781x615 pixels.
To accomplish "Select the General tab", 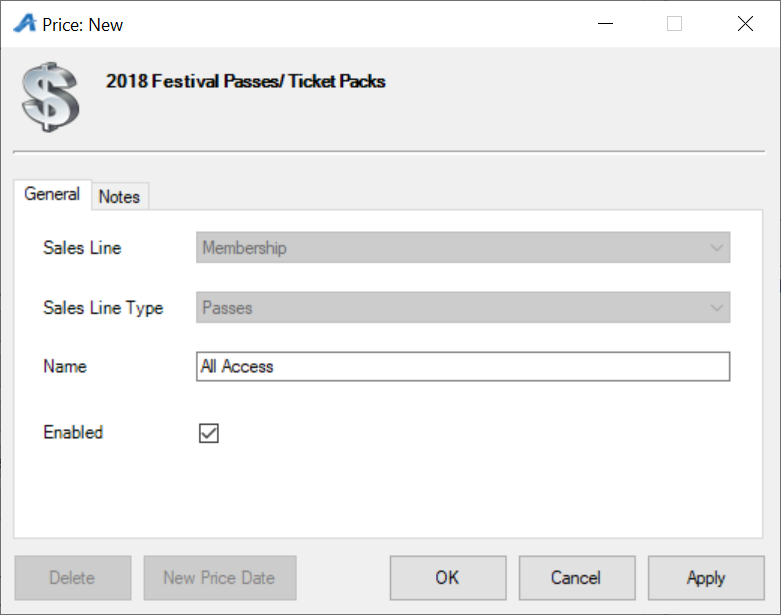I will coord(52,194).
